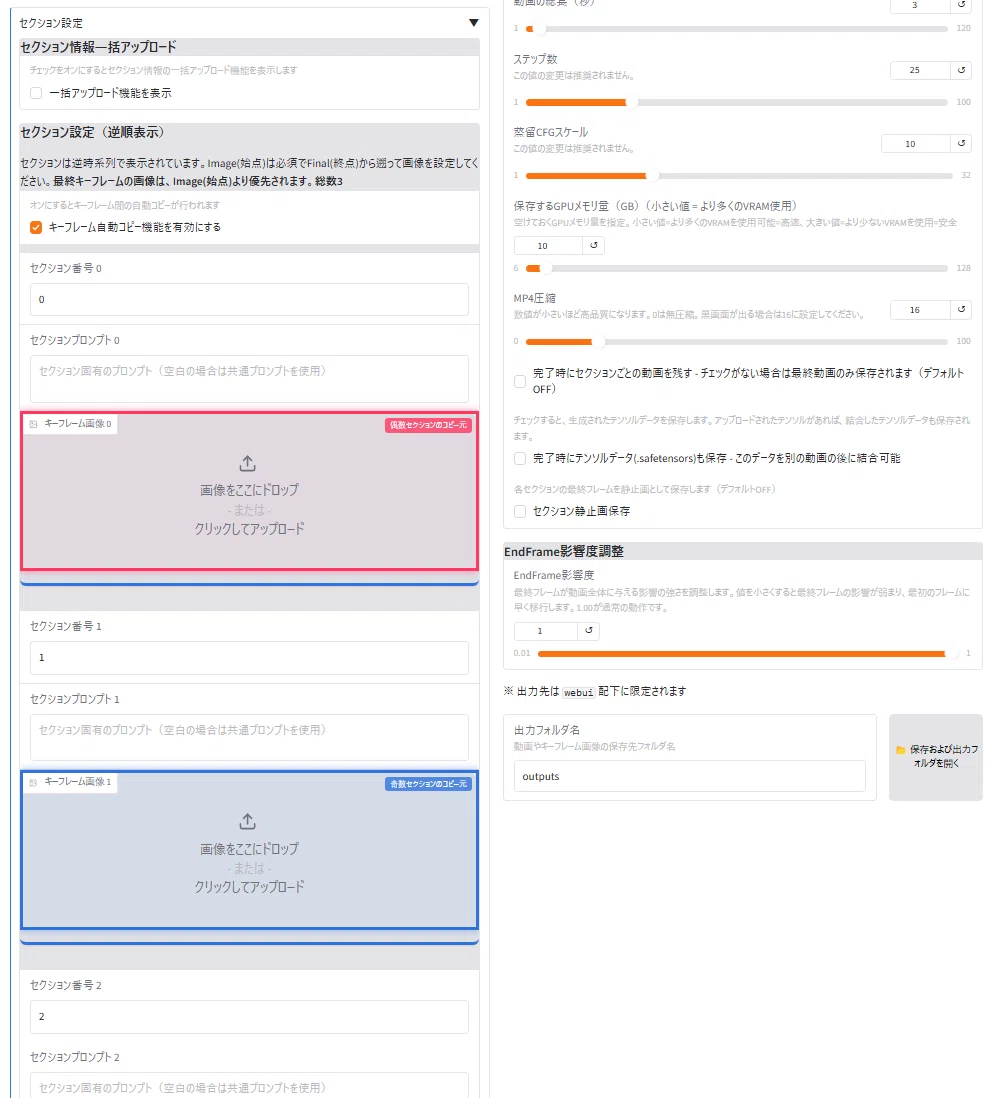Viewport: 989px width, 1098px height.
Task: Click the 出力フォルダ名 field containing outputs
Action: [690, 777]
